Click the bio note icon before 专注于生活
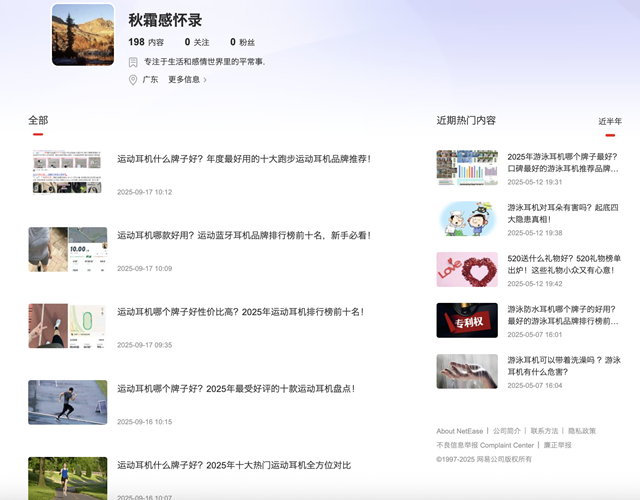Viewport: 640px width, 500px height. 133,62
